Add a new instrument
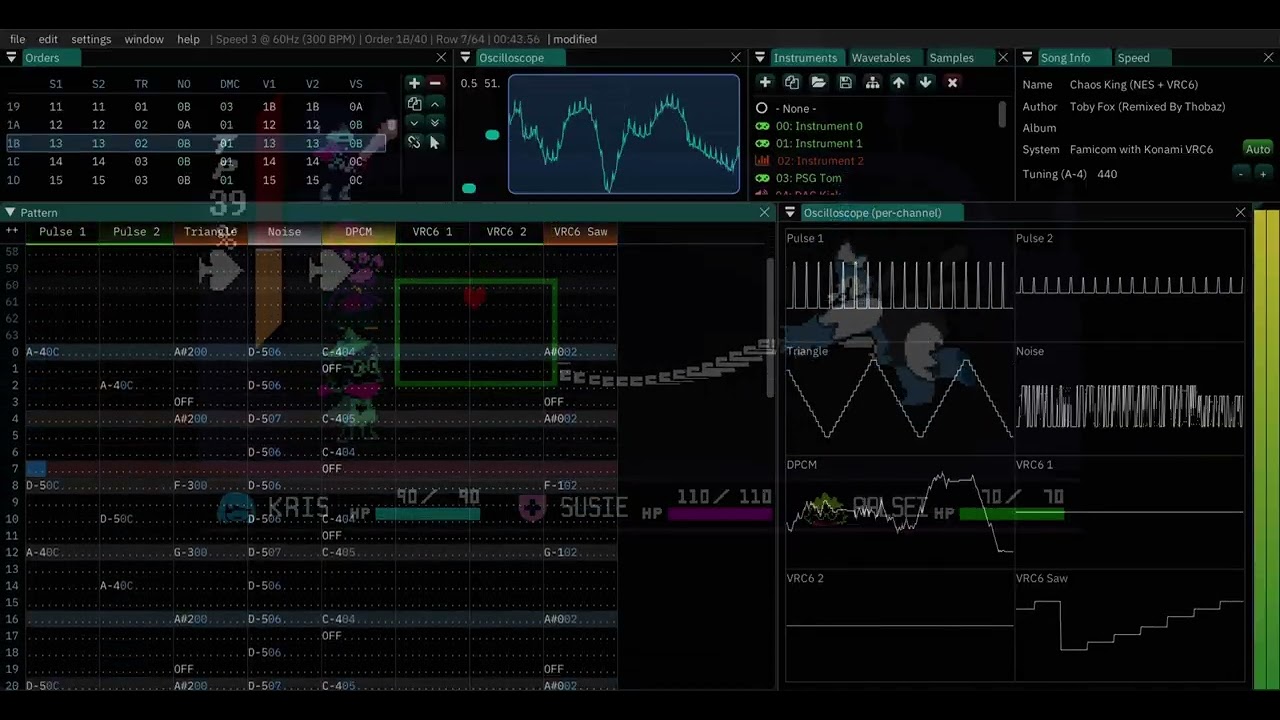The height and width of the screenshot is (720, 1280). [x=765, y=83]
